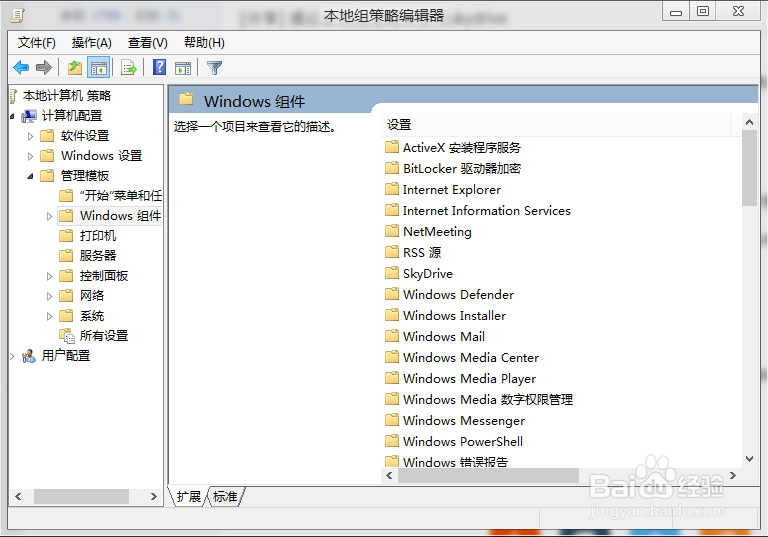The image size is (768, 537).
Task: Click the 服务器 folder icon in tree
Action: pos(66,256)
